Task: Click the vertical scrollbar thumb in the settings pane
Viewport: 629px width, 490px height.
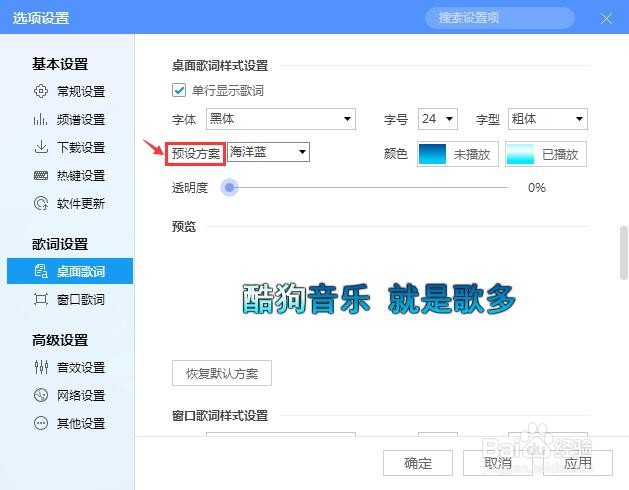Action: point(623,253)
